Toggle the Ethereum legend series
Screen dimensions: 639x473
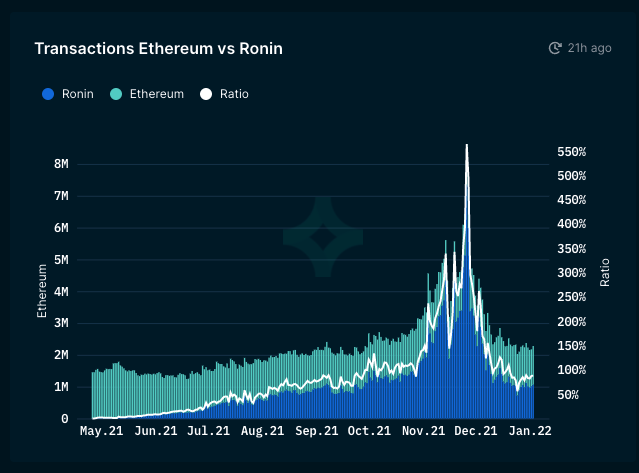pyautogui.click(x=147, y=94)
